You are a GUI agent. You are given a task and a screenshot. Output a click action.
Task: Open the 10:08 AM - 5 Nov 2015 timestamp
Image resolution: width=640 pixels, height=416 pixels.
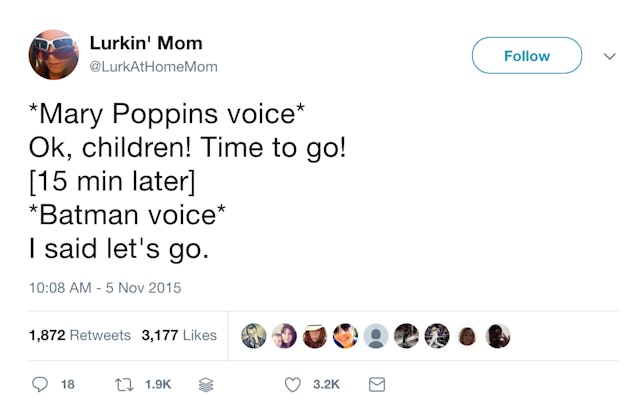click(x=105, y=288)
